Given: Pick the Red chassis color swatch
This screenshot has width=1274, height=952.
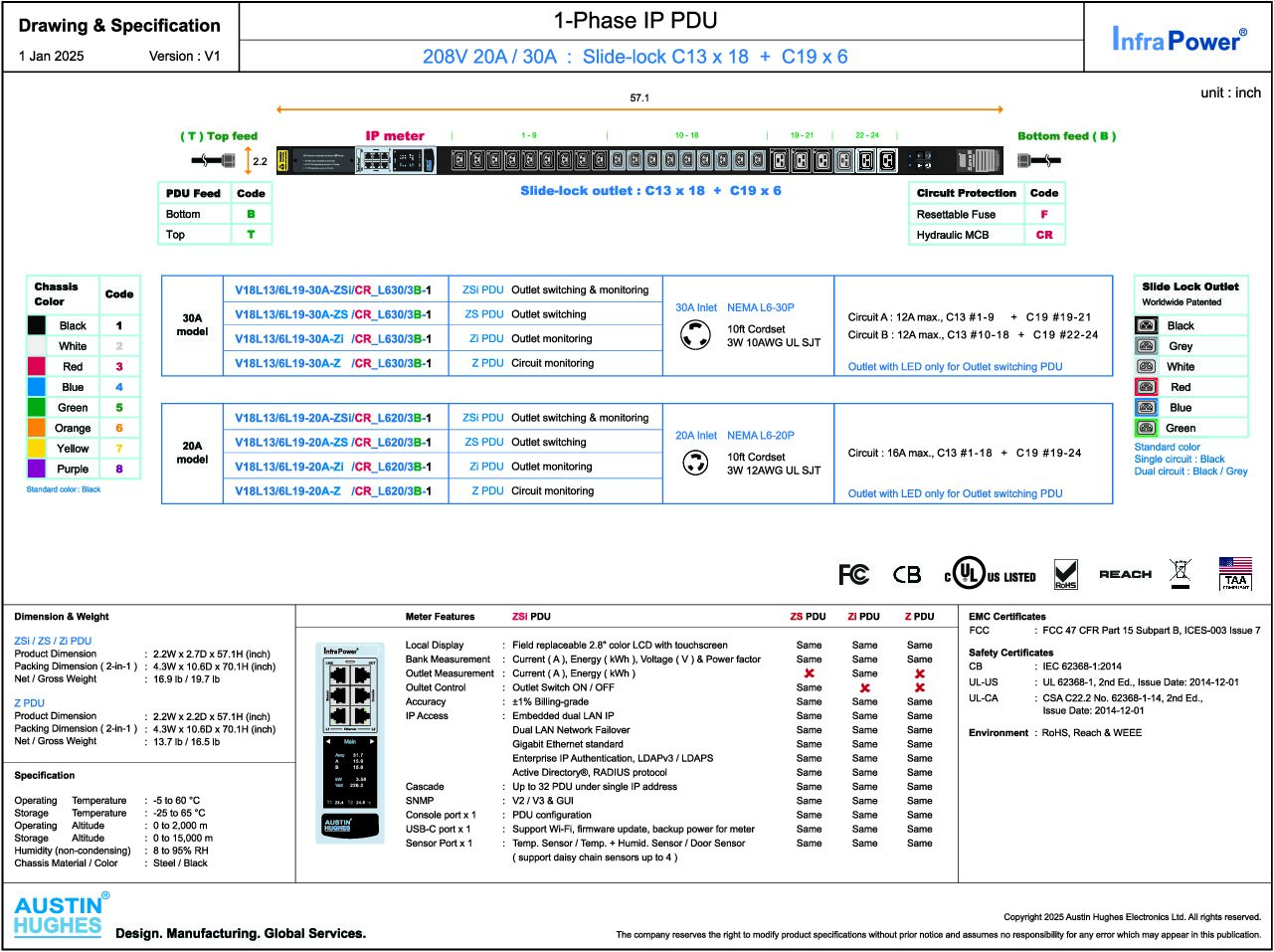Looking at the screenshot, I should click(37, 366).
